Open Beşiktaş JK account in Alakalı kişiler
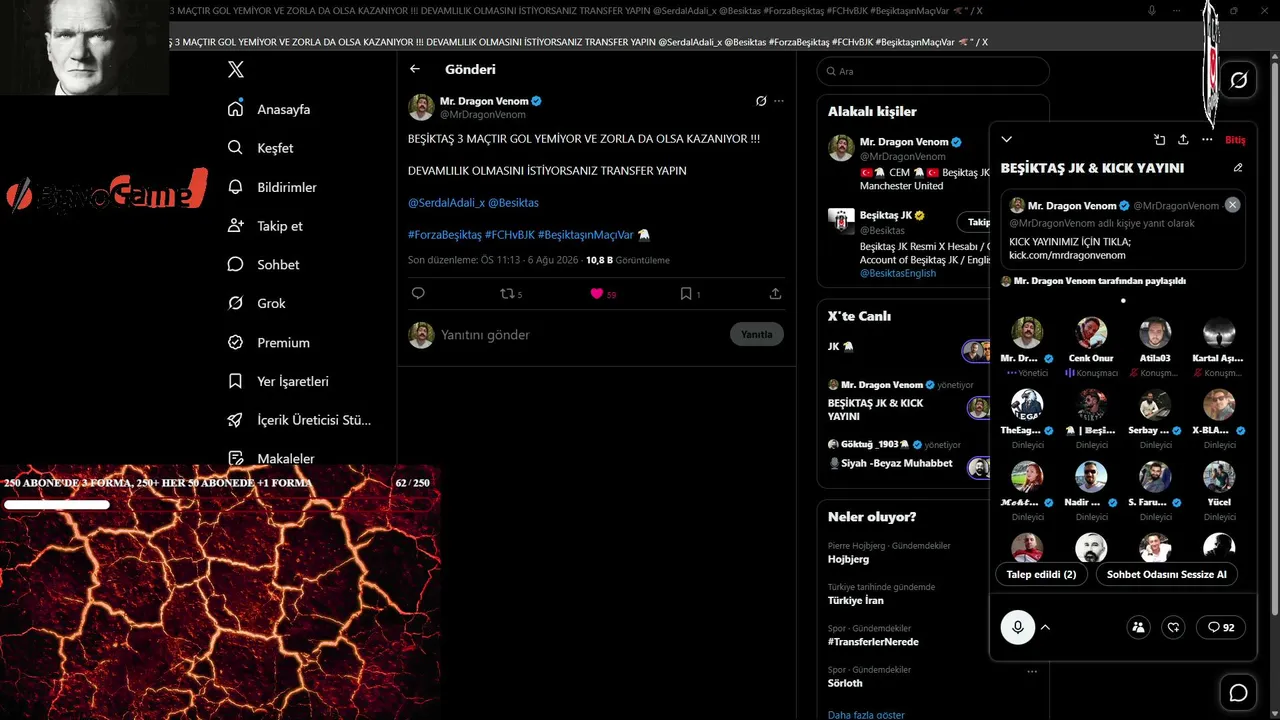Screen dimensions: 1280x720 [x=885, y=215]
